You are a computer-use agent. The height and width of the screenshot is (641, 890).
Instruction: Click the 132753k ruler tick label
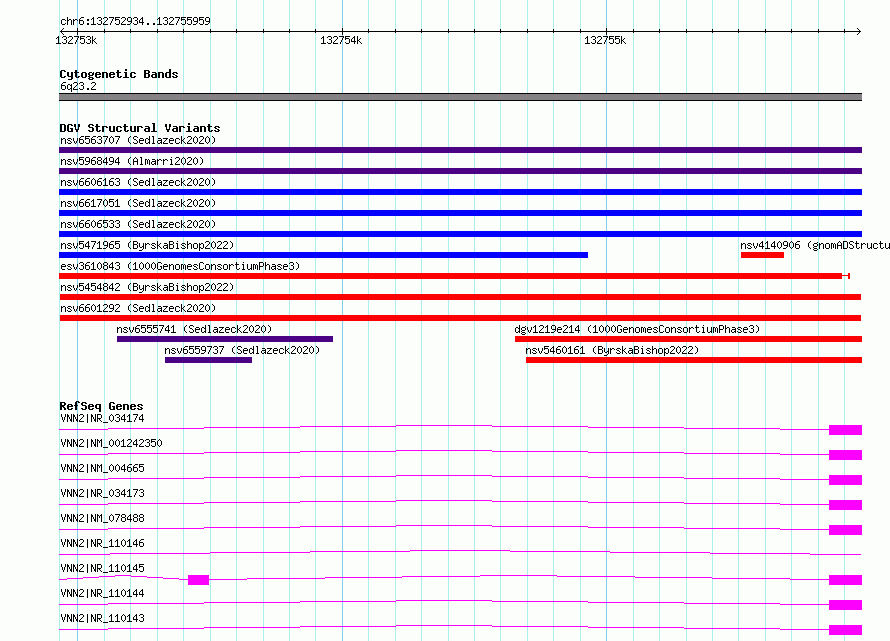coord(76,40)
